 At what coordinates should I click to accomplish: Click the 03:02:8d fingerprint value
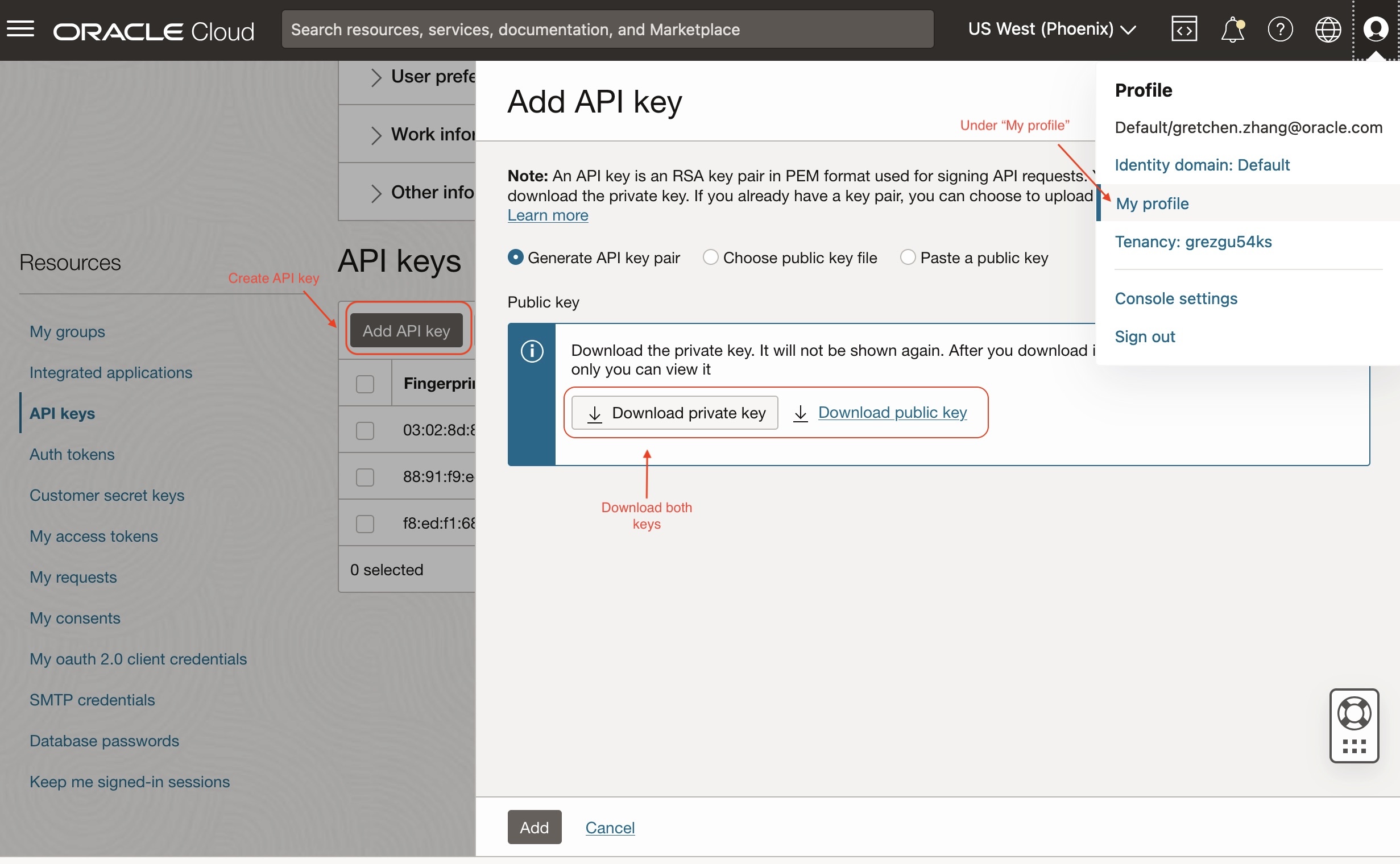pos(439,430)
